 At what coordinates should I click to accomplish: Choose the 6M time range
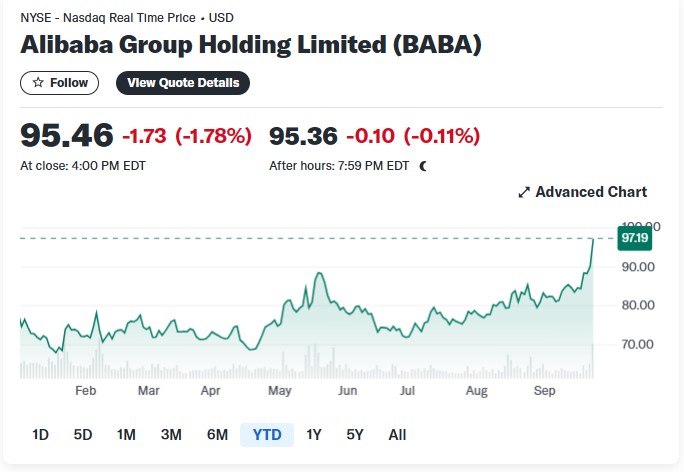point(217,435)
